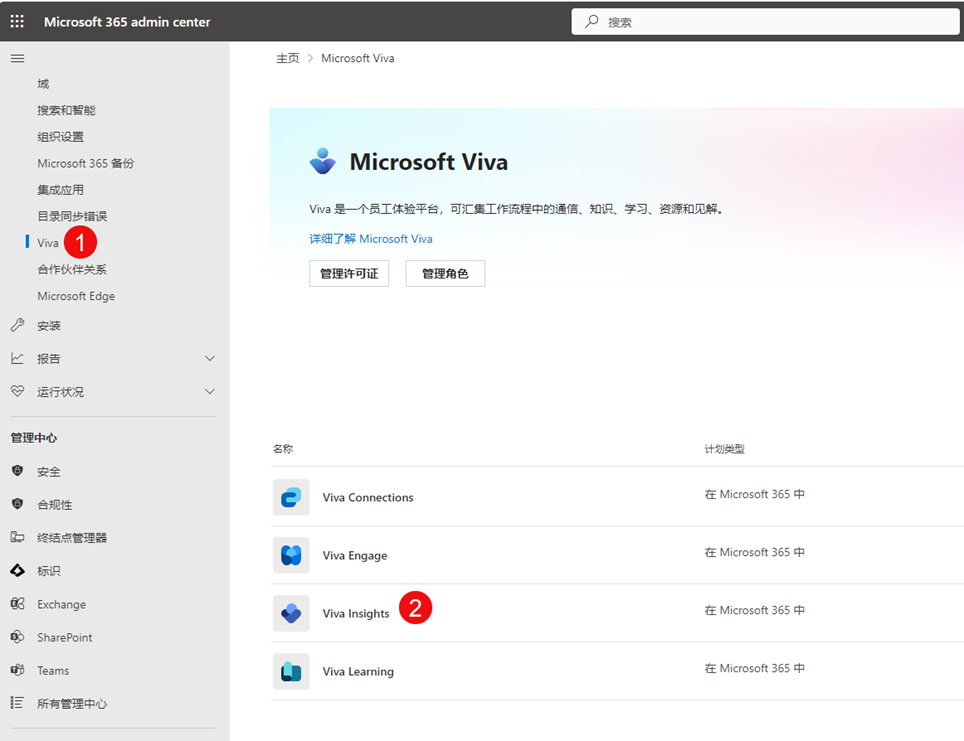Open Teams admin center link
This screenshot has width=964, height=741.
pos(53,670)
